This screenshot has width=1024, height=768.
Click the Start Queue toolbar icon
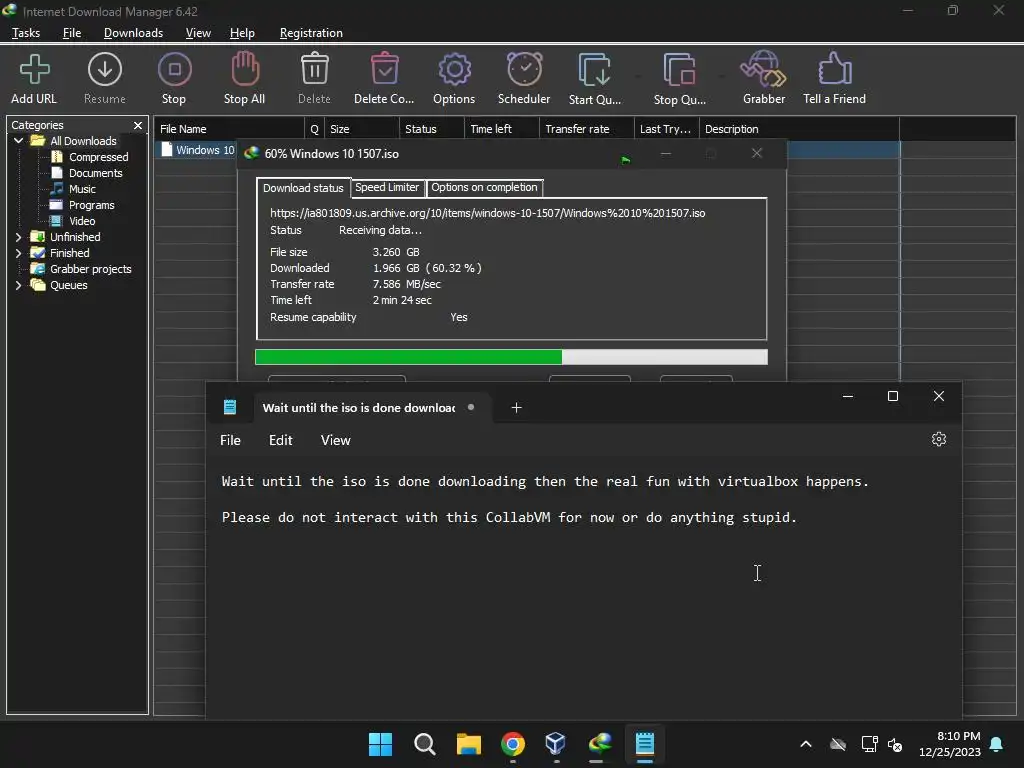point(594,69)
